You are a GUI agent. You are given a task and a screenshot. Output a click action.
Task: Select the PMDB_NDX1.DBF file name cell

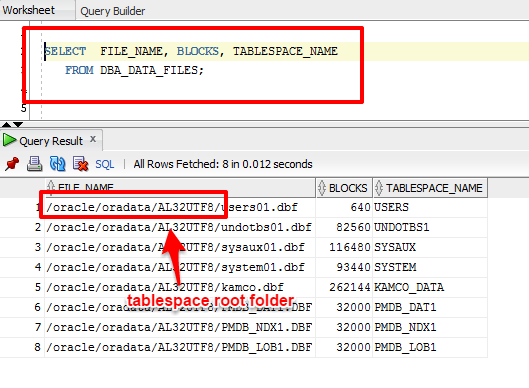coord(180,327)
